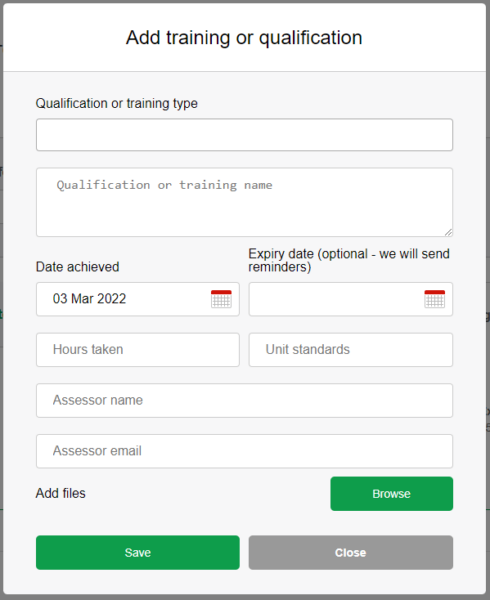
Task: Focus the Unit standards field
Action: pyautogui.click(x=351, y=350)
